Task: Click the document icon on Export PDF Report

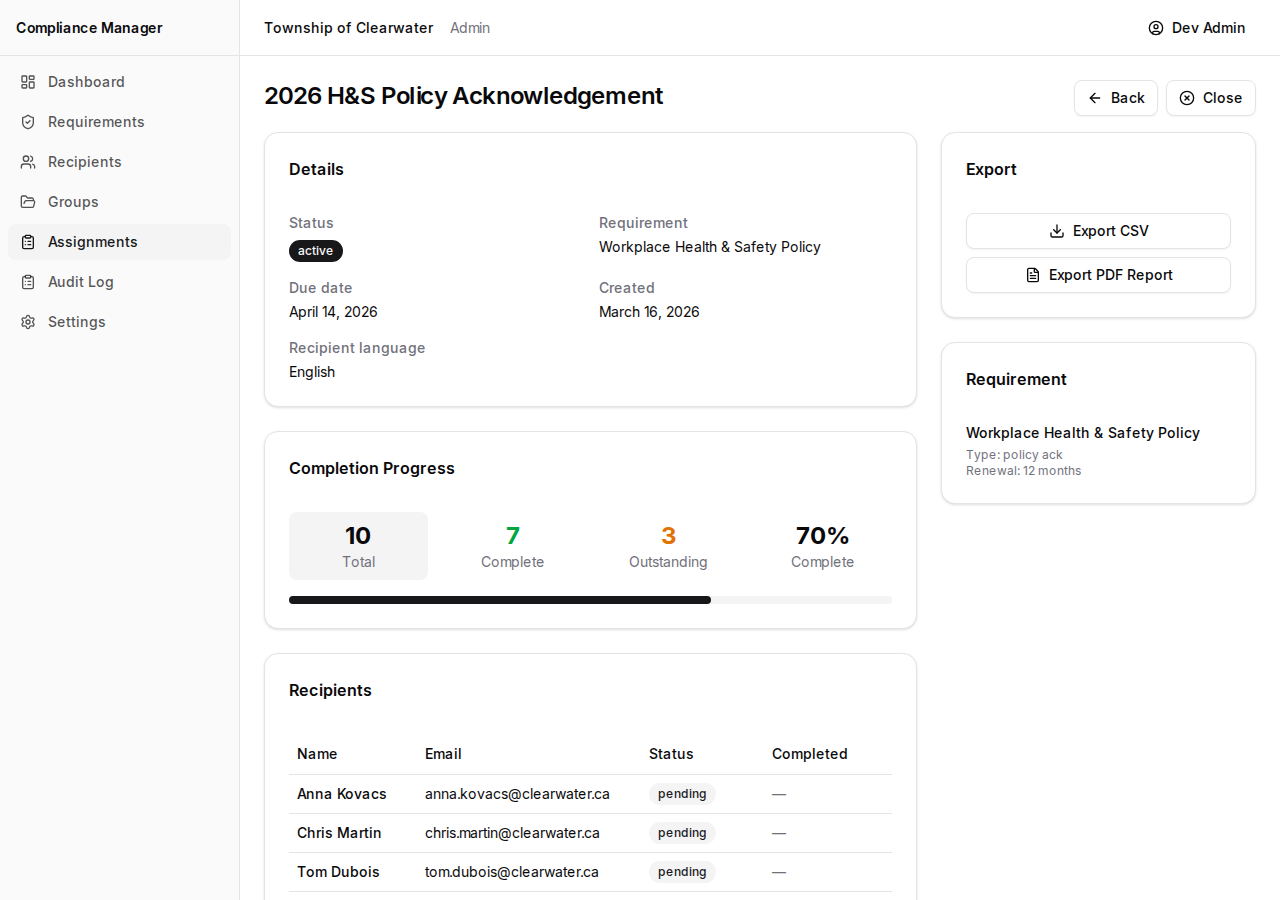Action: coord(1033,275)
